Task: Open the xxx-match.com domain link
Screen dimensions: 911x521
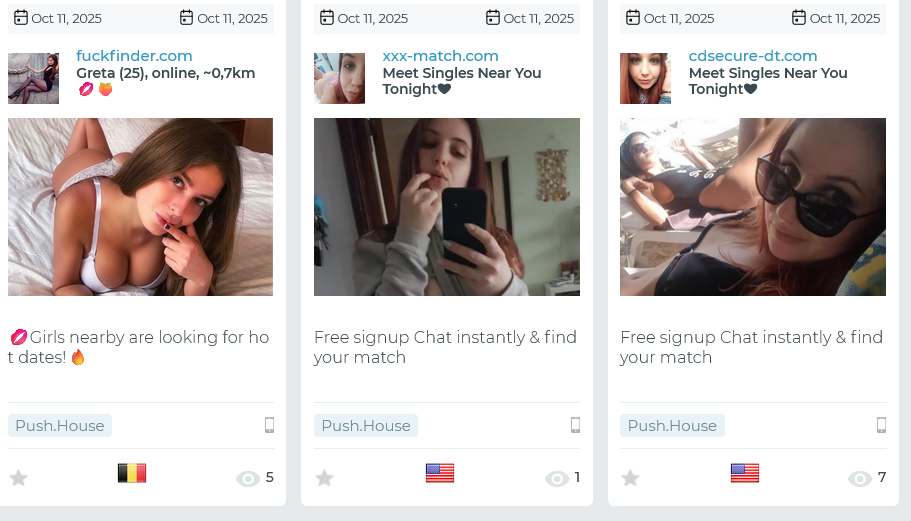Action: (440, 56)
